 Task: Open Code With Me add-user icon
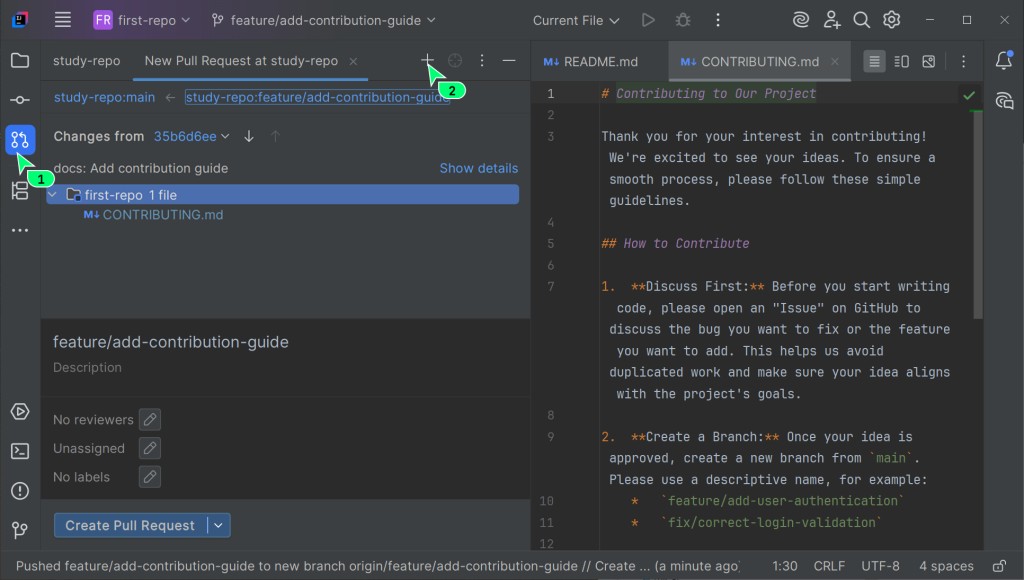click(x=831, y=20)
